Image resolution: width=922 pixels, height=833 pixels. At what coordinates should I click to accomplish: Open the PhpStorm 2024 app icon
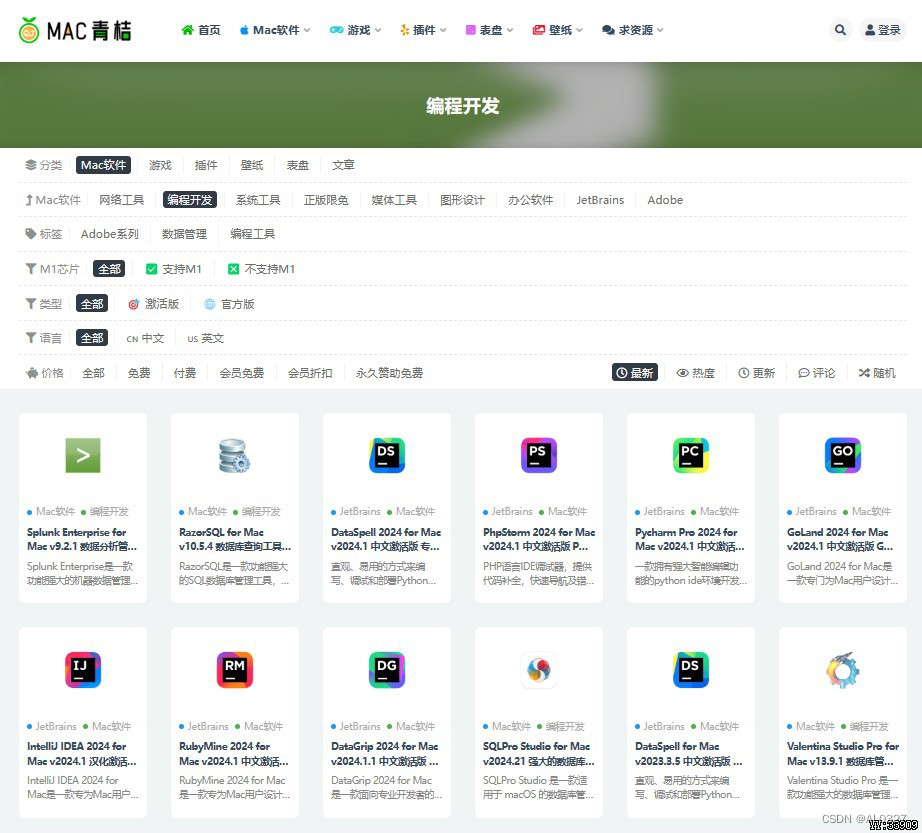coord(538,454)
